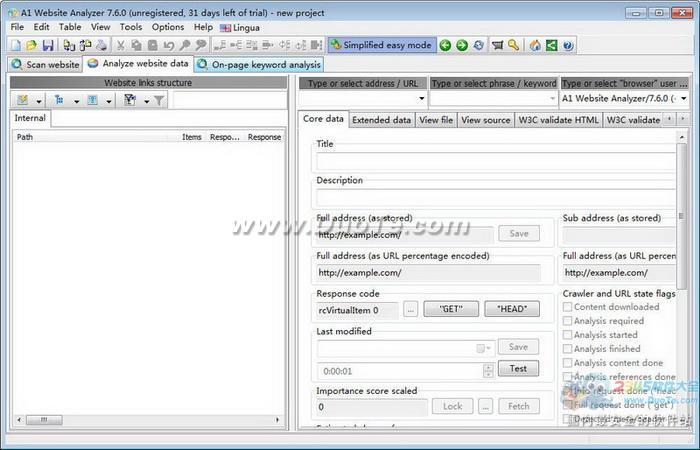Screen dimensions: 700x450
Task: Click the blue refresh icon
Action: (479, 45)
